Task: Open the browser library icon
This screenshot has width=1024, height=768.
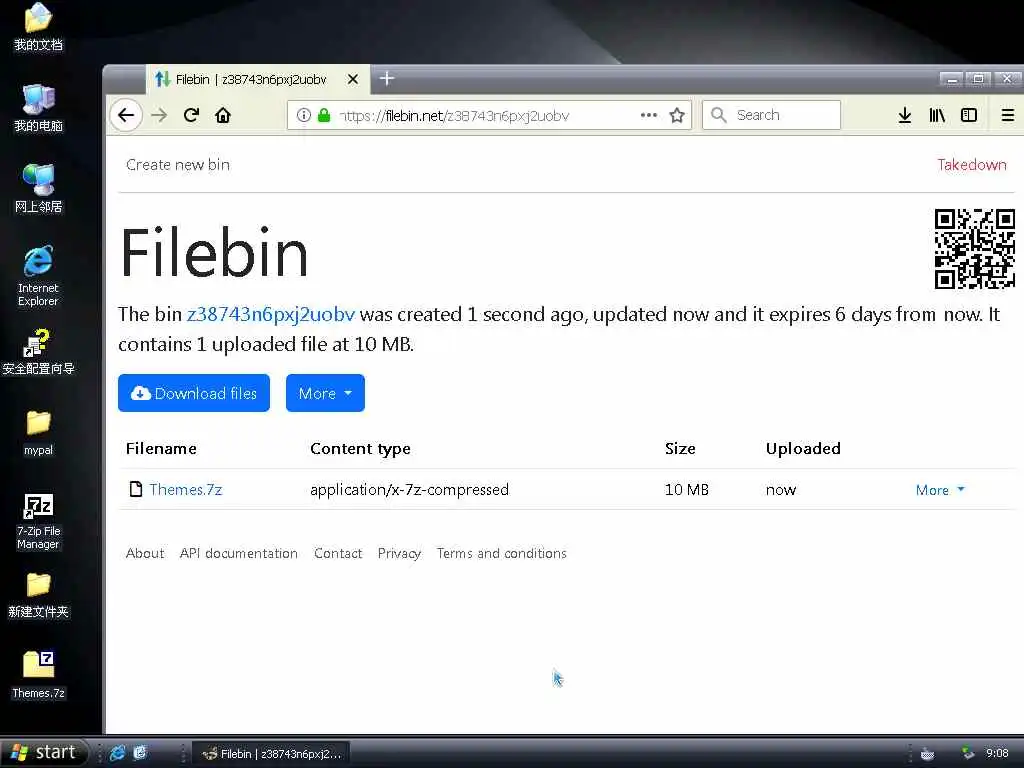Action: pos(937,116)
